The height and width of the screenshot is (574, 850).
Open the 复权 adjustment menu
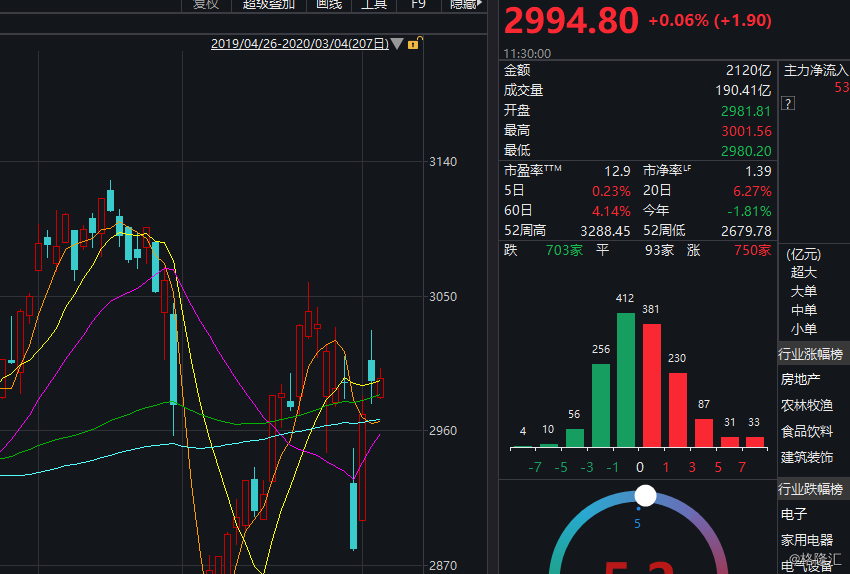tap(206, 4)
